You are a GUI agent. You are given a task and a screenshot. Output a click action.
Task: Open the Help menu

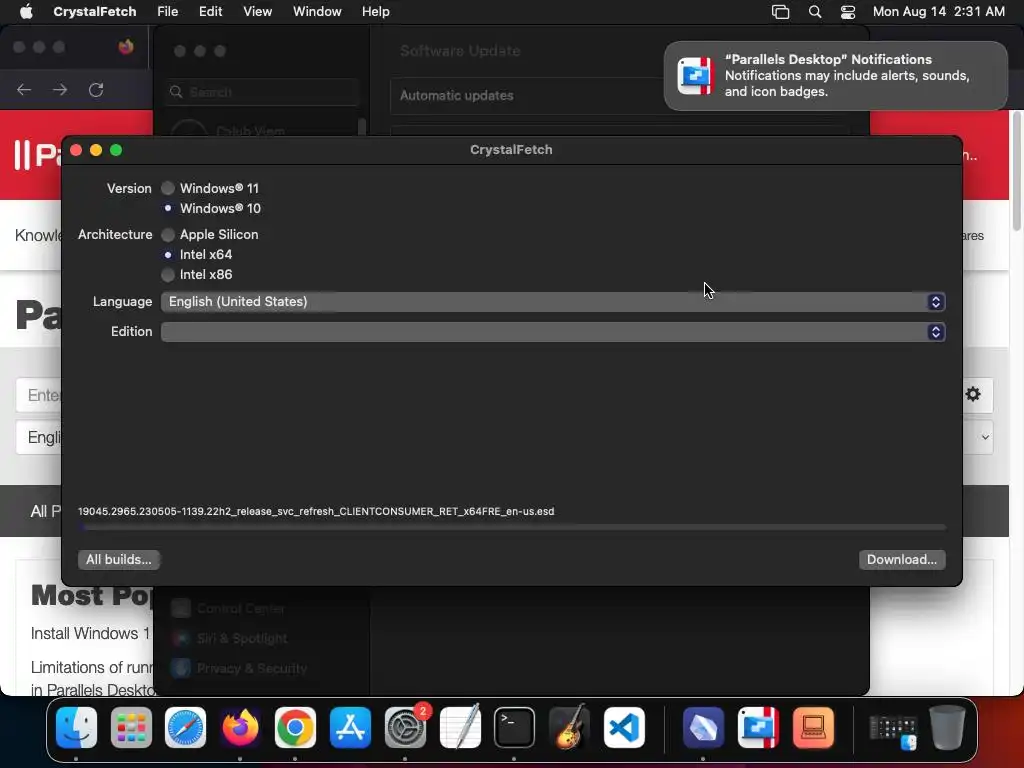376,11
